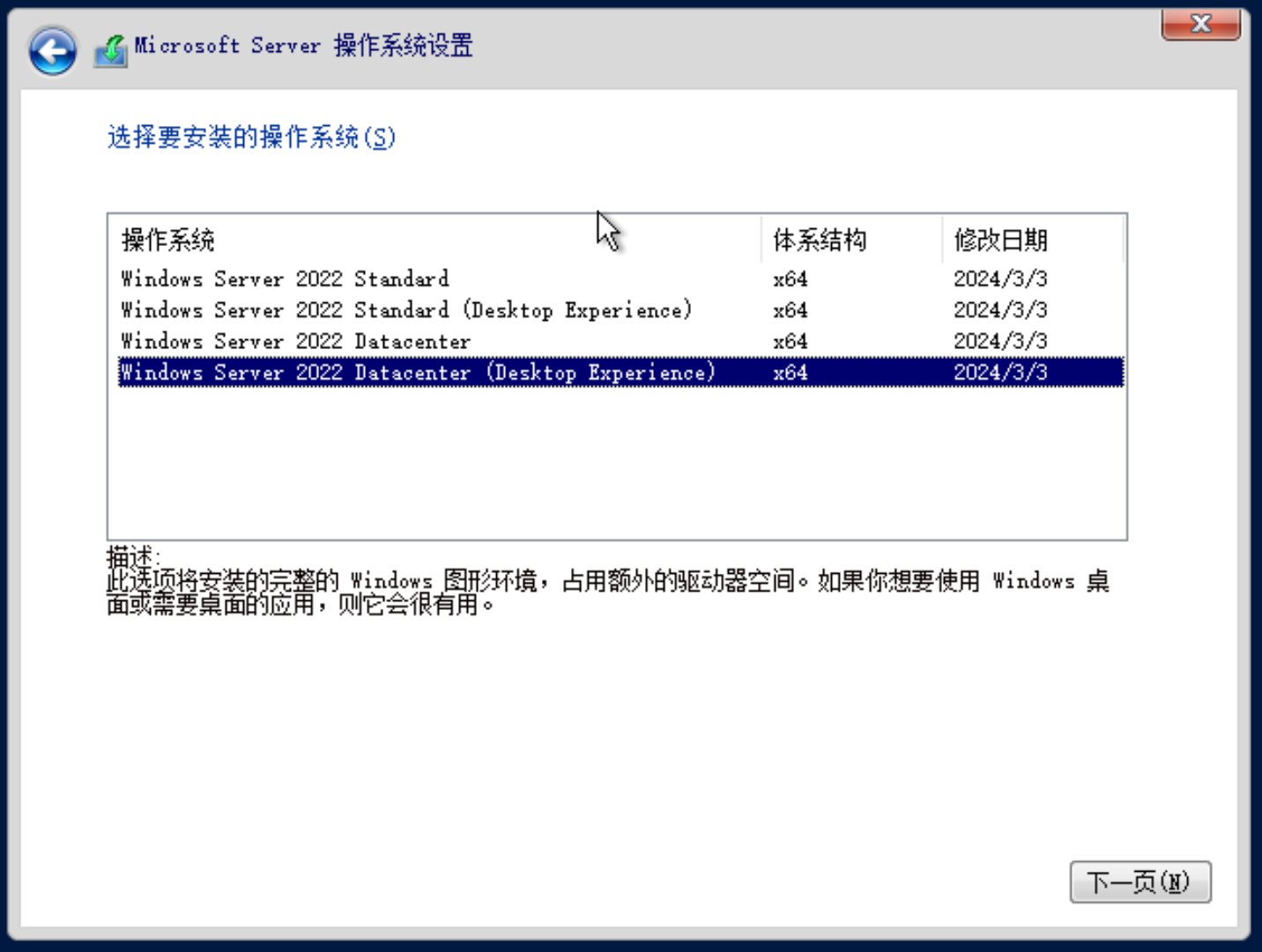Click the 操作系统 column header

436,240
